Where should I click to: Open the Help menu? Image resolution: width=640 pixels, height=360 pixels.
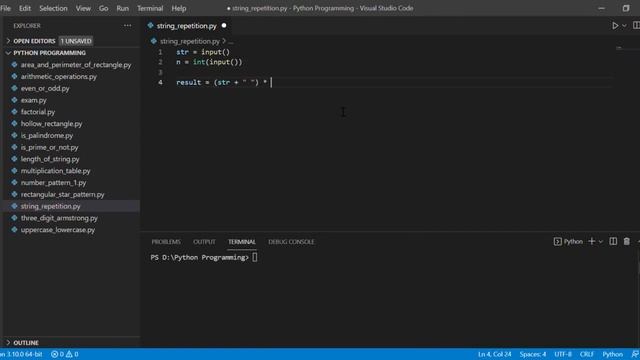coord(179,8)
